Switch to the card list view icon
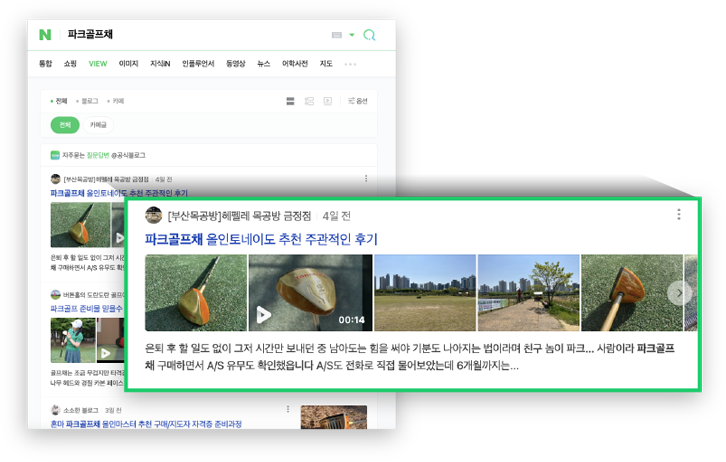The width and height of the screenshot is (726, 462). 290,101
